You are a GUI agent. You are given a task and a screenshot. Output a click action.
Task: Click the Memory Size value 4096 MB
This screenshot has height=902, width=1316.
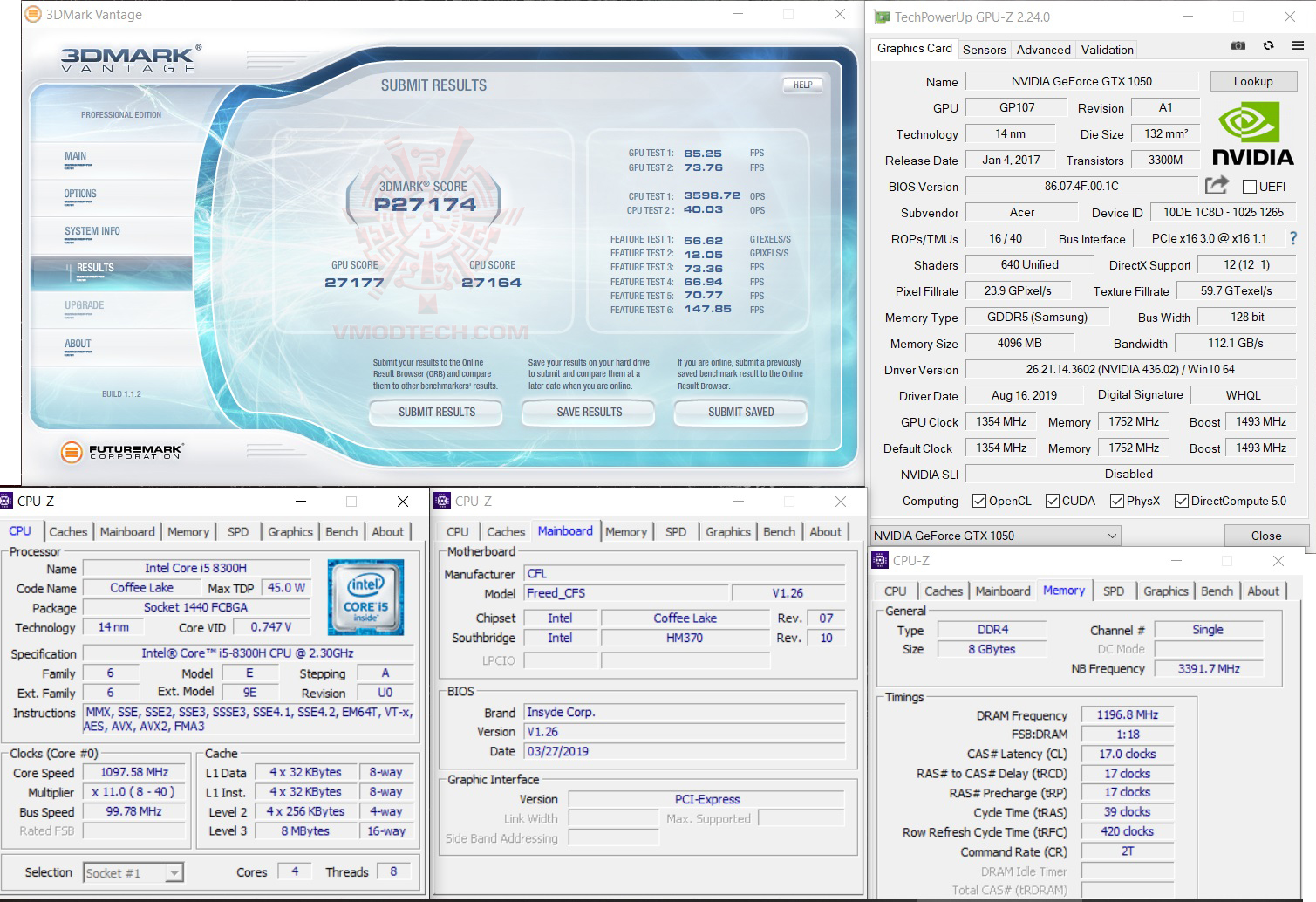point(1020,343)
